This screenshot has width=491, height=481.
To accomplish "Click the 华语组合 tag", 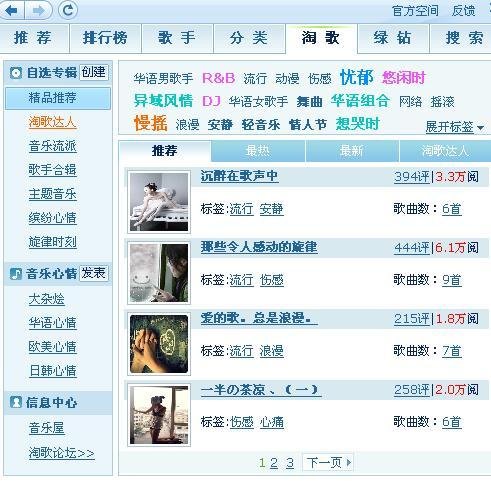I will (360, 100).
